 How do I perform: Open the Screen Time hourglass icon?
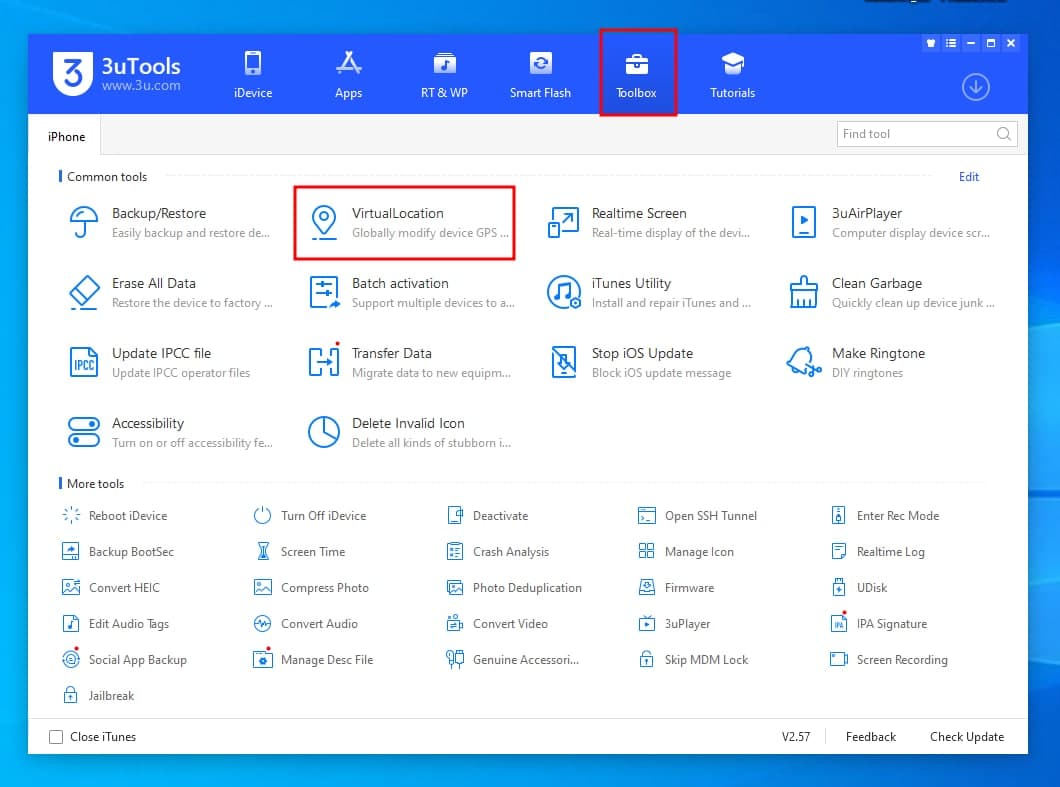(x=263, y=552)
